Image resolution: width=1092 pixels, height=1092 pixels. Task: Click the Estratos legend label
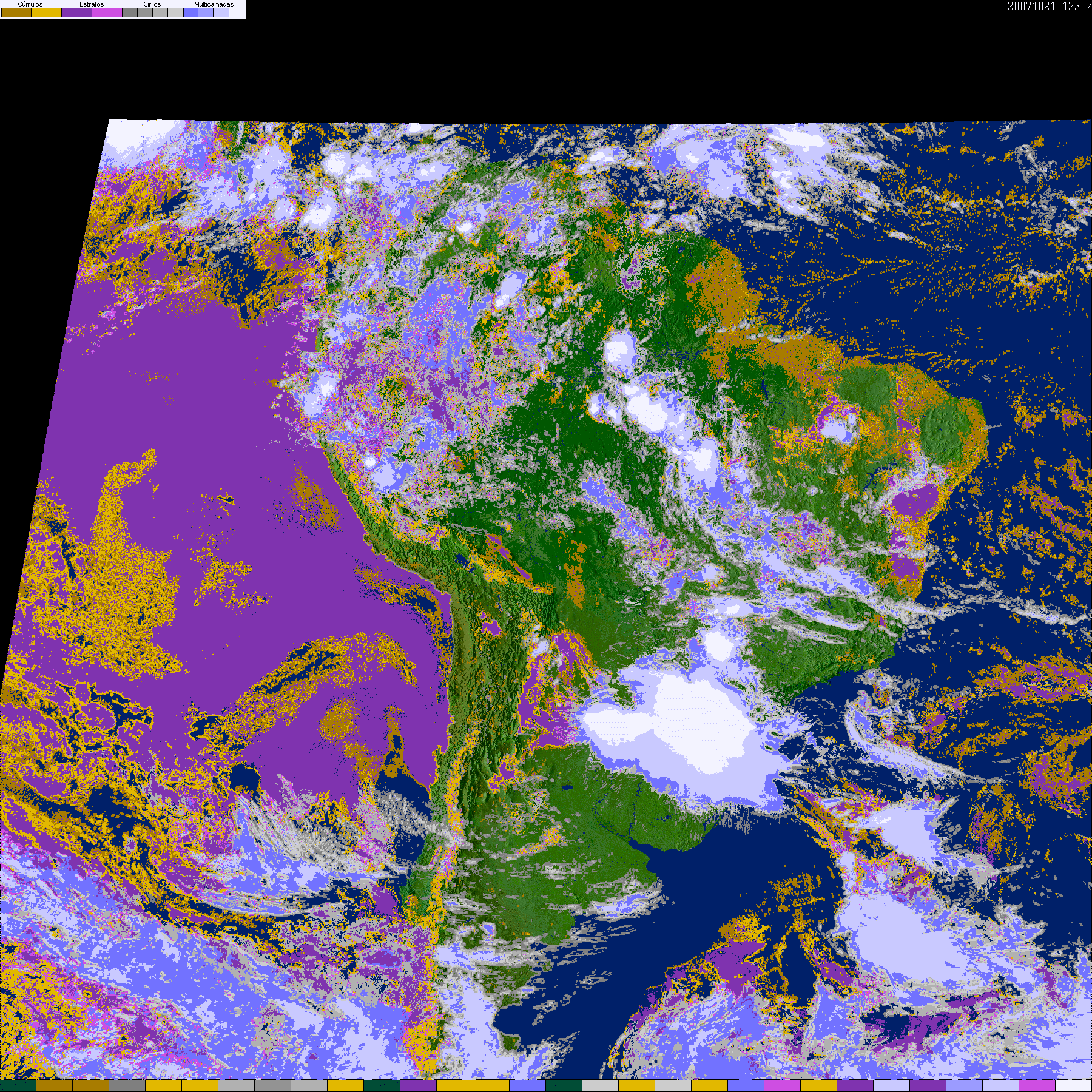click(x=92, y=4)
